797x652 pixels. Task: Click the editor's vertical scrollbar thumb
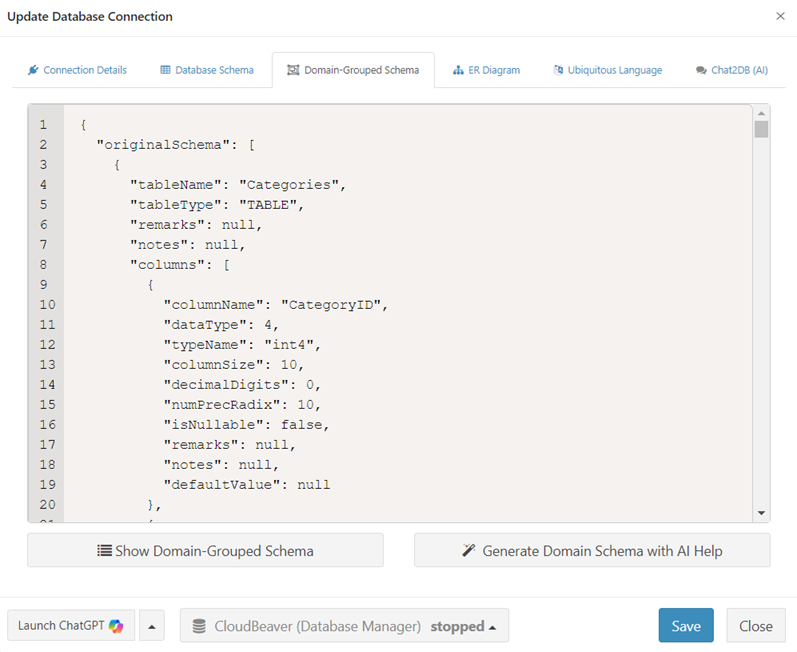pos(762,129)
